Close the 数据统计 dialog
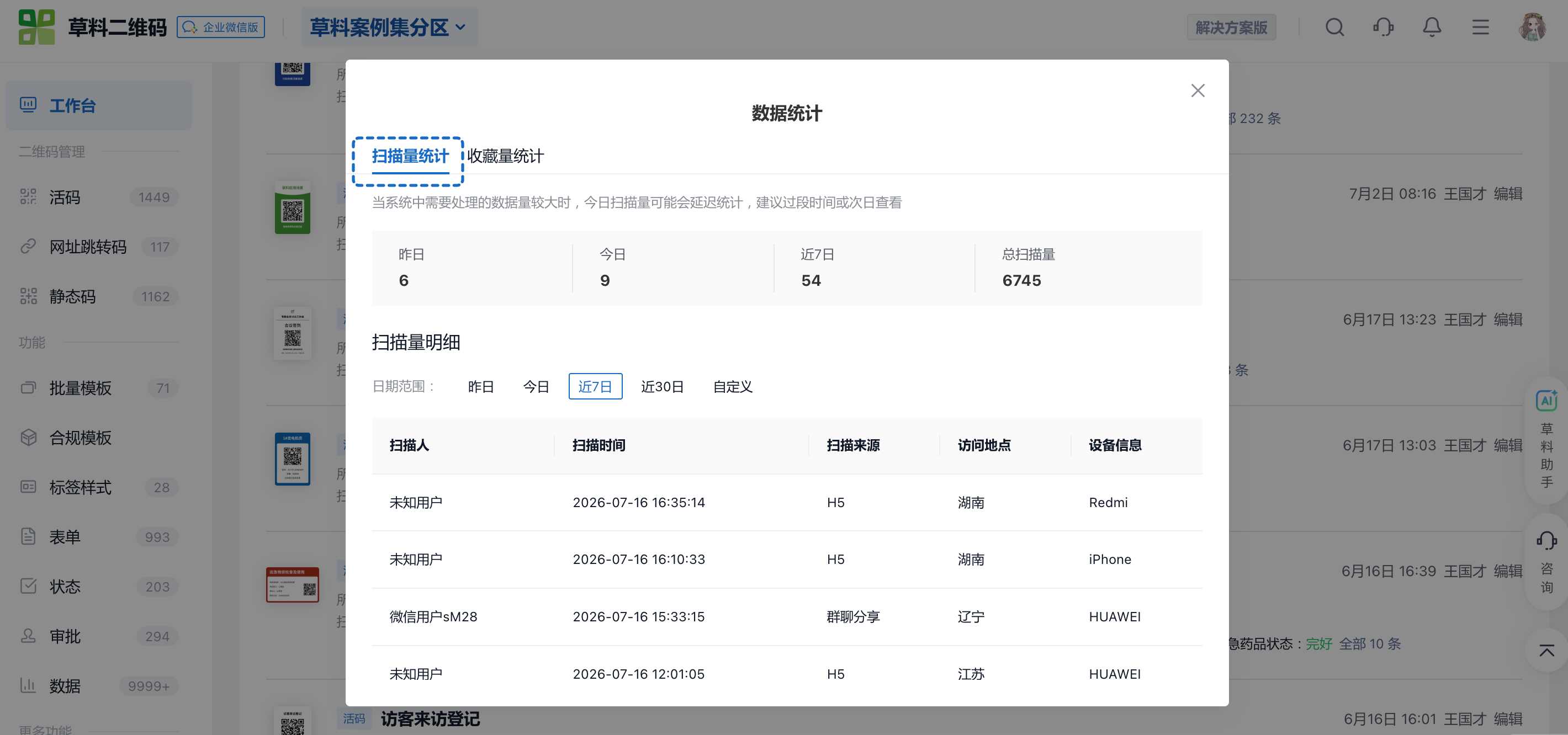The width and height of the screenshot is (1568, 735). click(x=1198, y=90)
